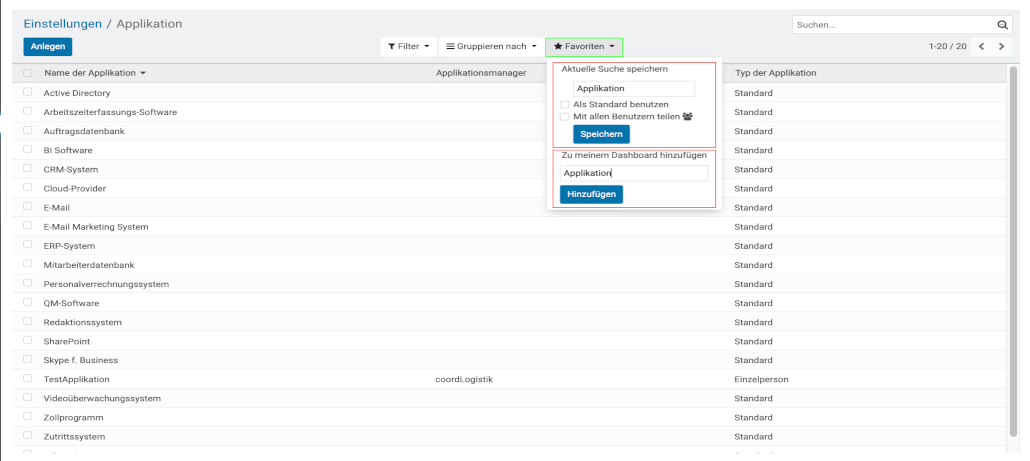Select the Active Directory row checkbox

pos(28,93)
